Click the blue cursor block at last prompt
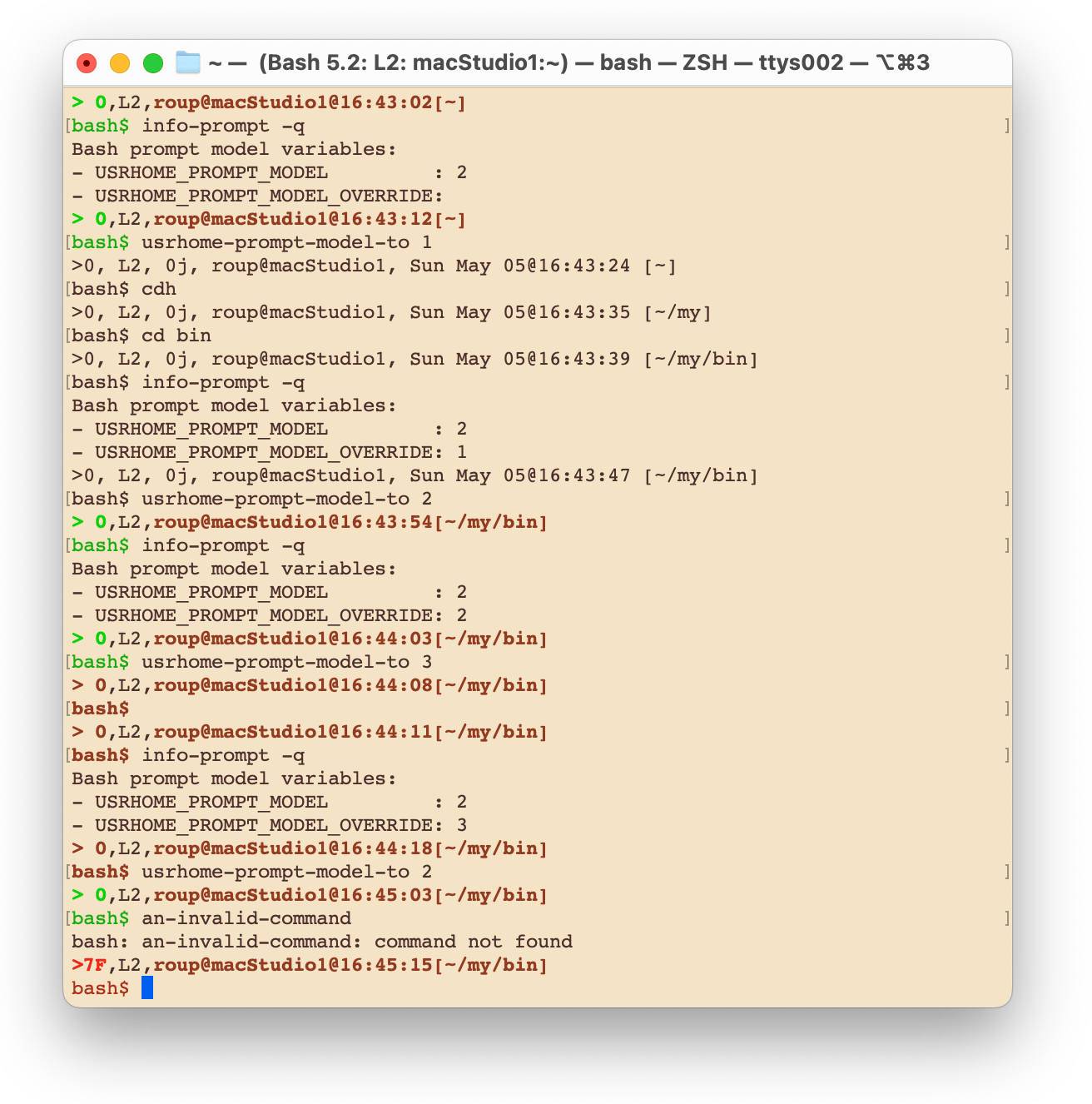The width and height of the screenshot is (1092, 1104). pos(147,988)
